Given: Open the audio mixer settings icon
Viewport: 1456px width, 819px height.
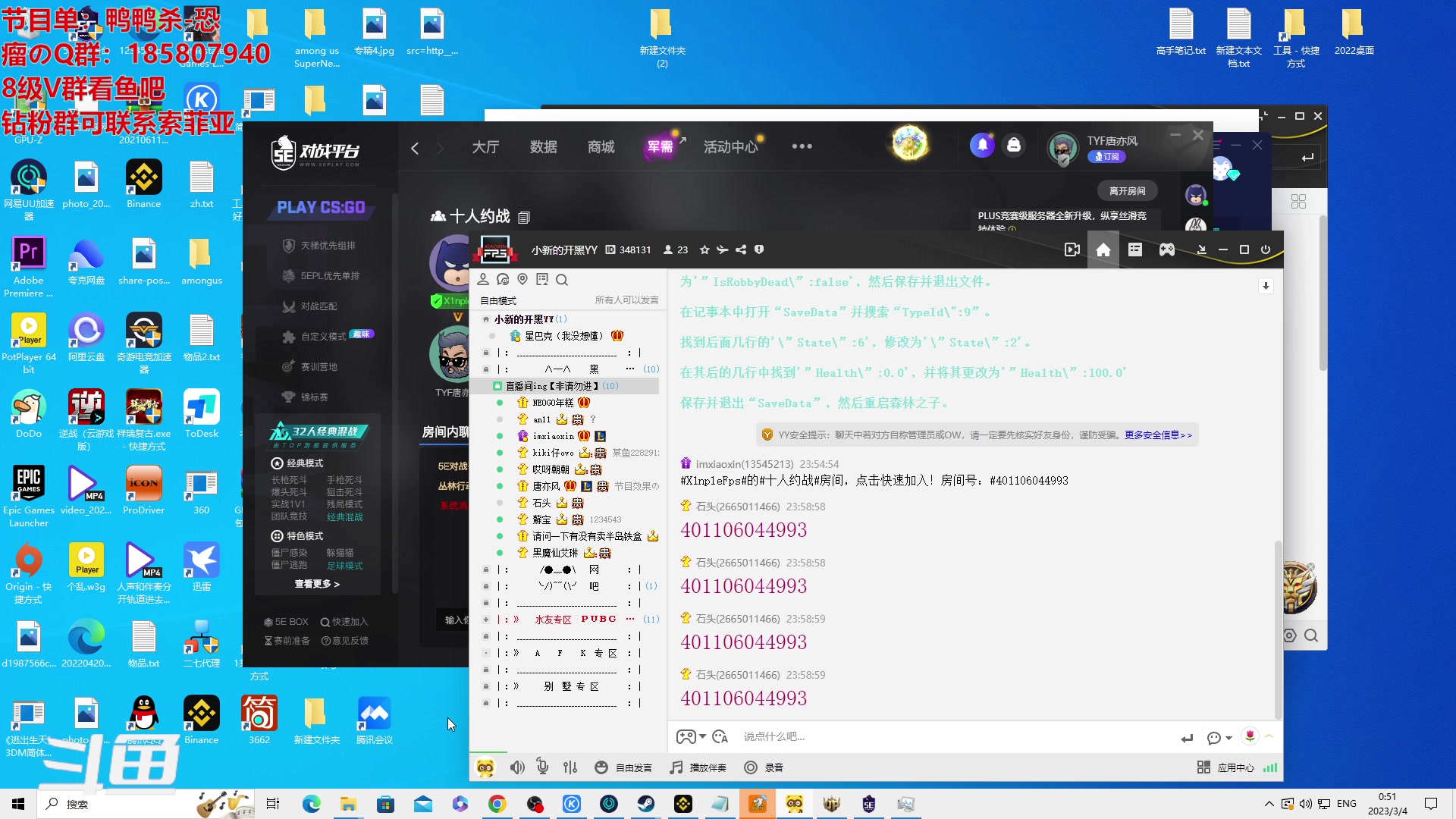Looking at the screenshot, I should coord(570,767).
